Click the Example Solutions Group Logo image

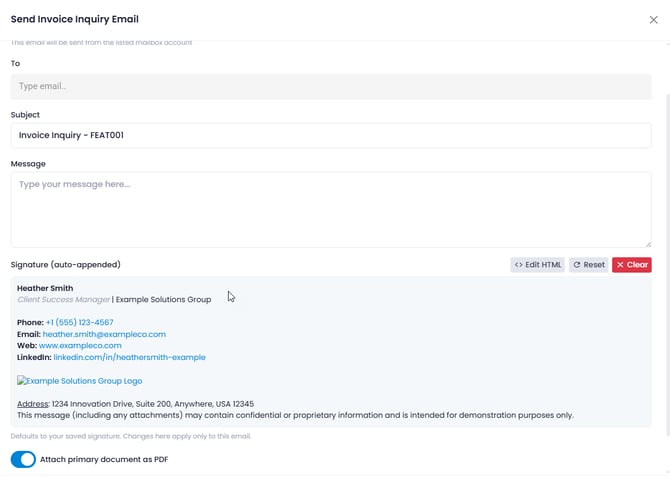point(79,381)
